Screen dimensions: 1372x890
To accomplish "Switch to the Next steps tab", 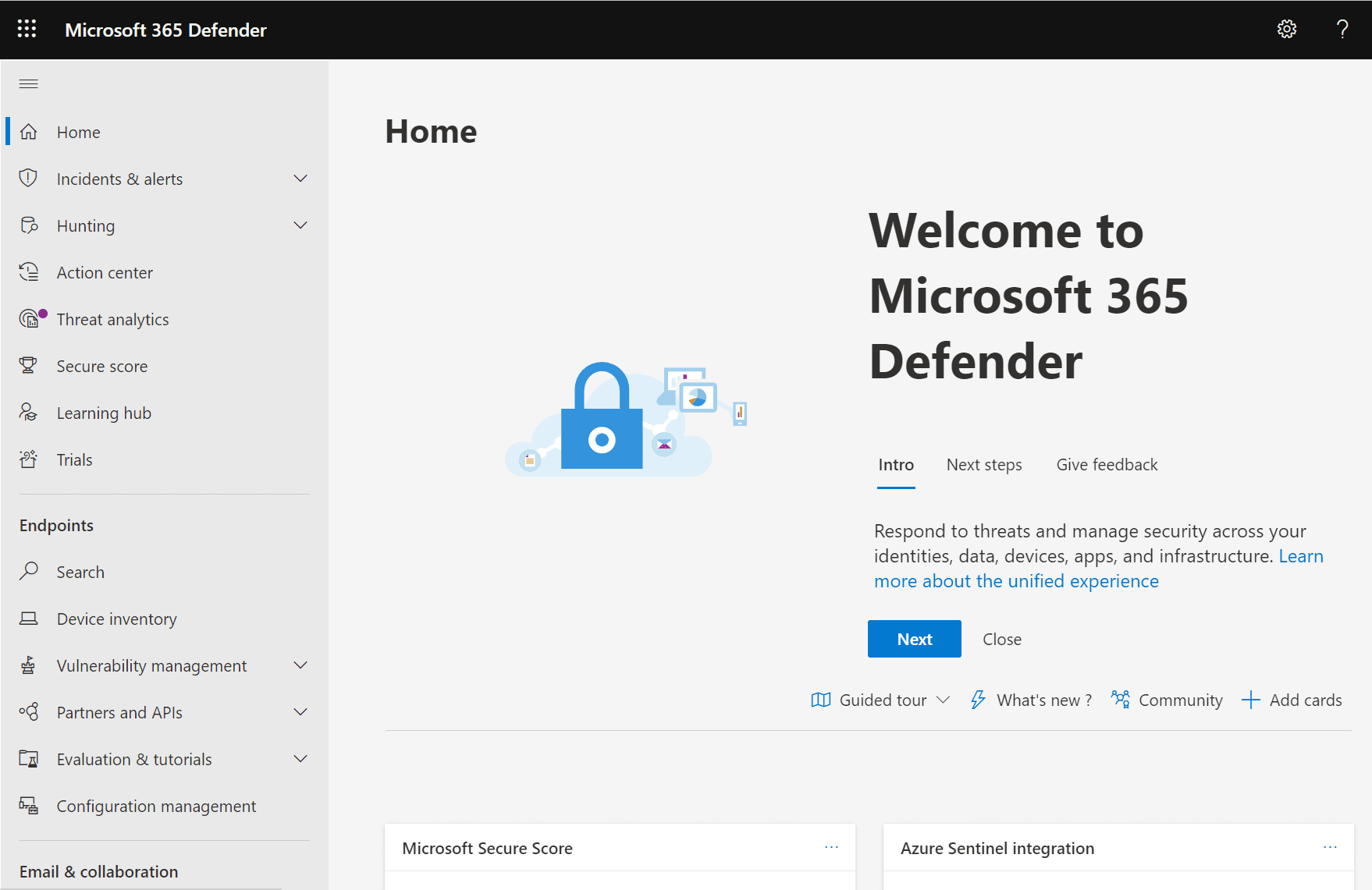I will [x=983, y=465].
